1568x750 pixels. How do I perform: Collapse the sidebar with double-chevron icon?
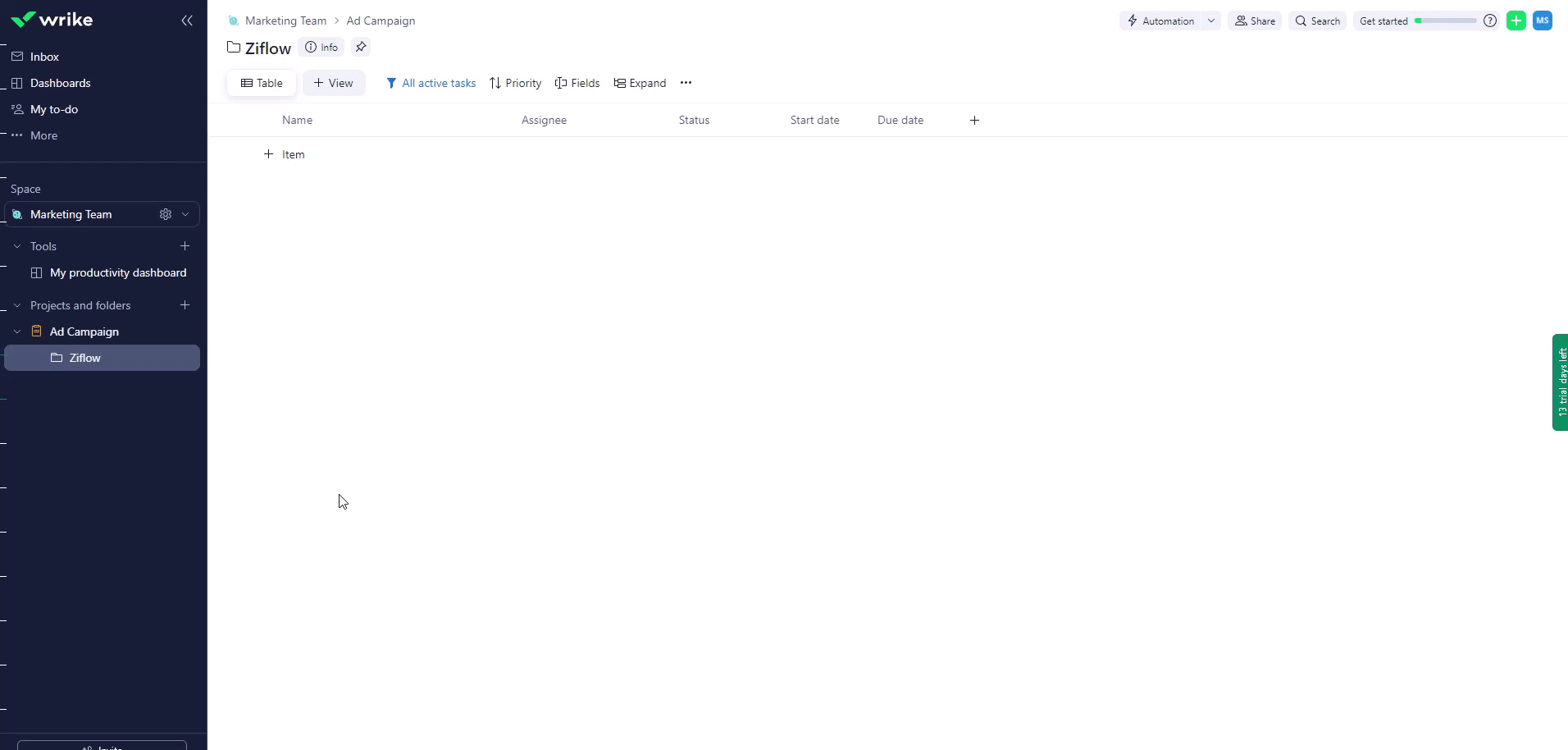(x=187, y=21)
